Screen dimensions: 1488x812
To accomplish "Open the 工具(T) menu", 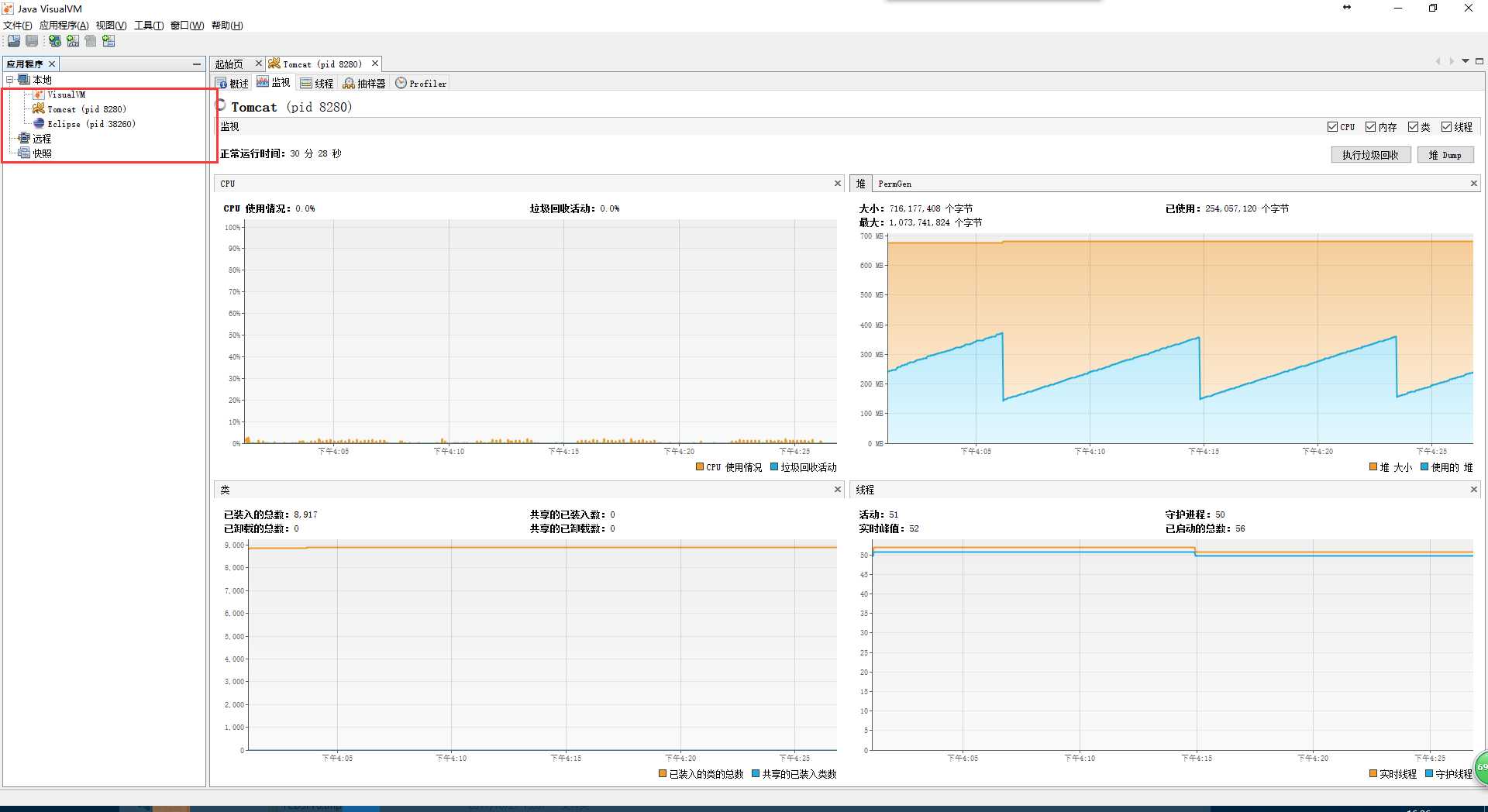I will [x=149, y=26].
